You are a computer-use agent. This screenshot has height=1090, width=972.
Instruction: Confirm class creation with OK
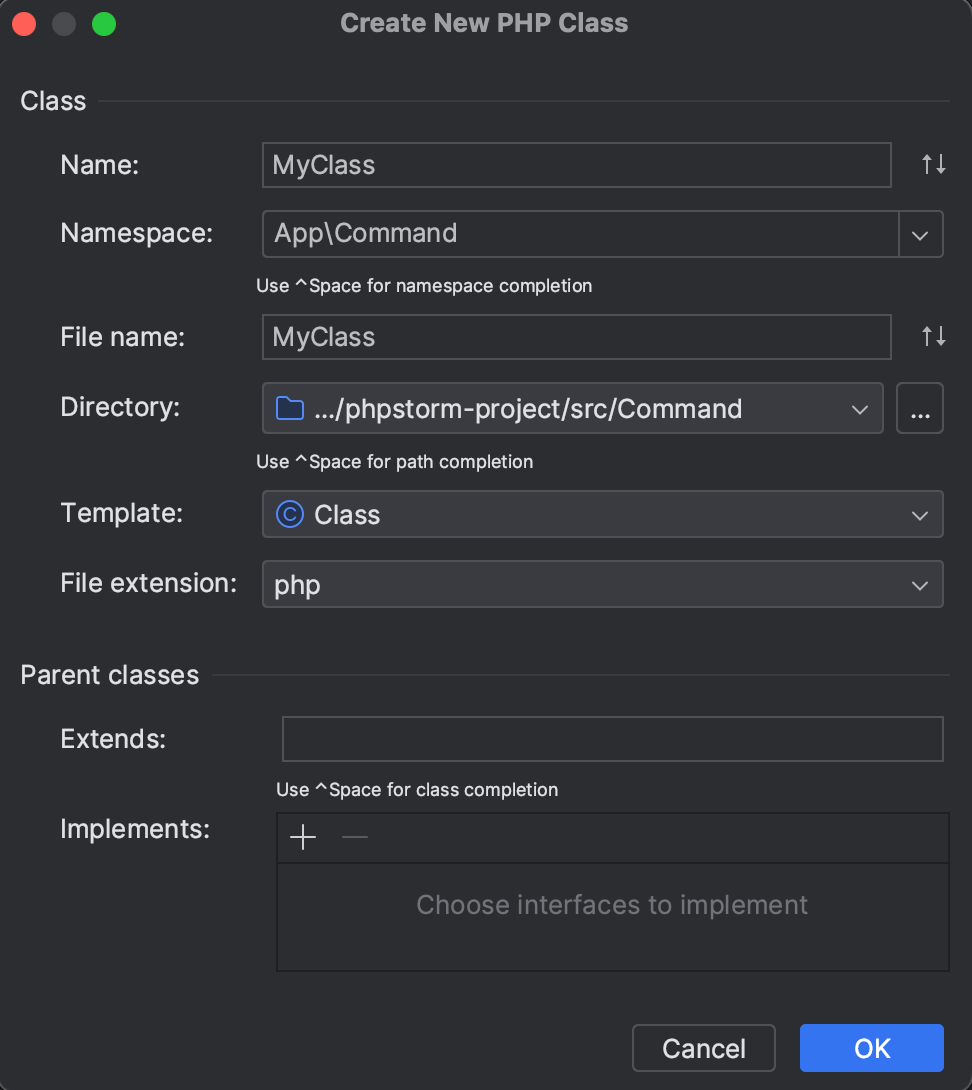[870, 1048]
